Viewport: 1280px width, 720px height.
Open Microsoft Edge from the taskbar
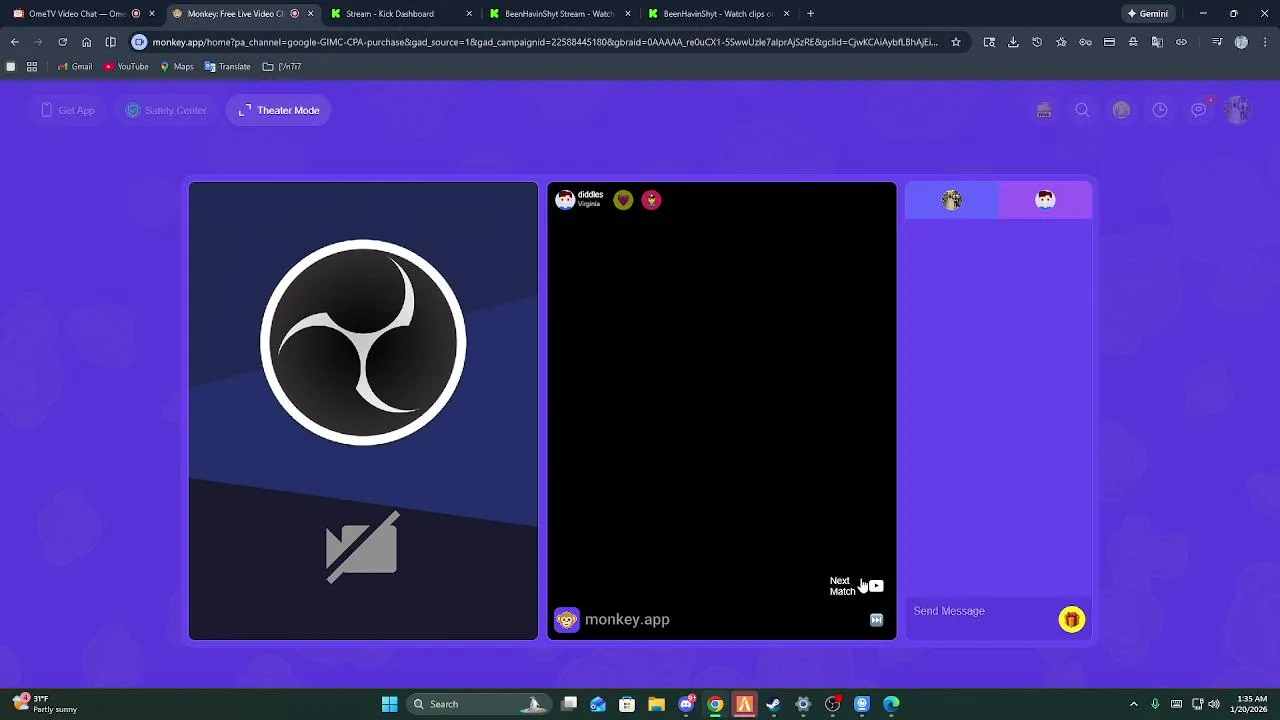pos(891,704)
